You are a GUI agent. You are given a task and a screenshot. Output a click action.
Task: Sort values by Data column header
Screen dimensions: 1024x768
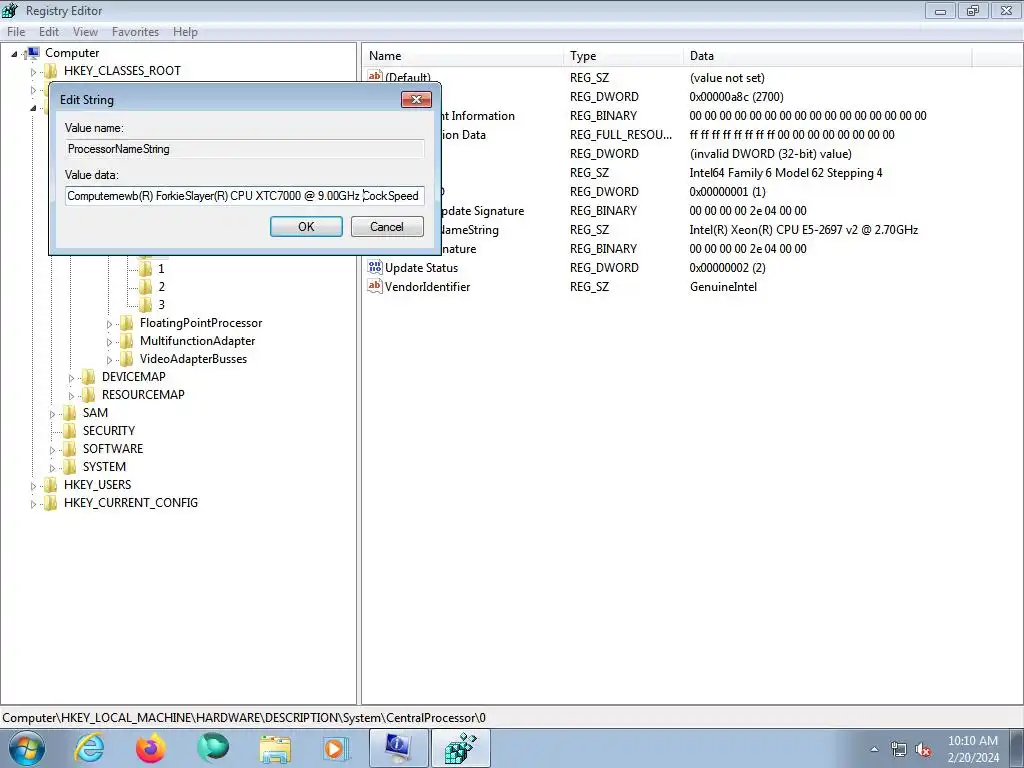[x=828, y=56]
